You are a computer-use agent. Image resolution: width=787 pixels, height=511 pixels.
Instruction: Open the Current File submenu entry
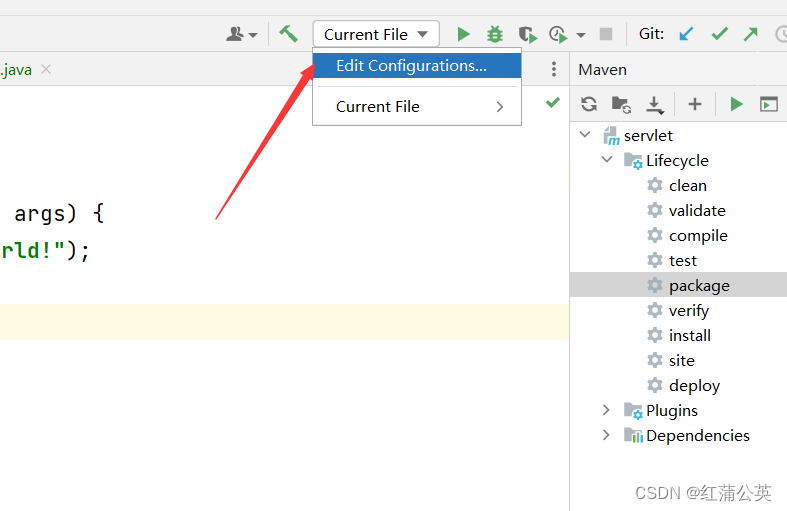(417, 106)
